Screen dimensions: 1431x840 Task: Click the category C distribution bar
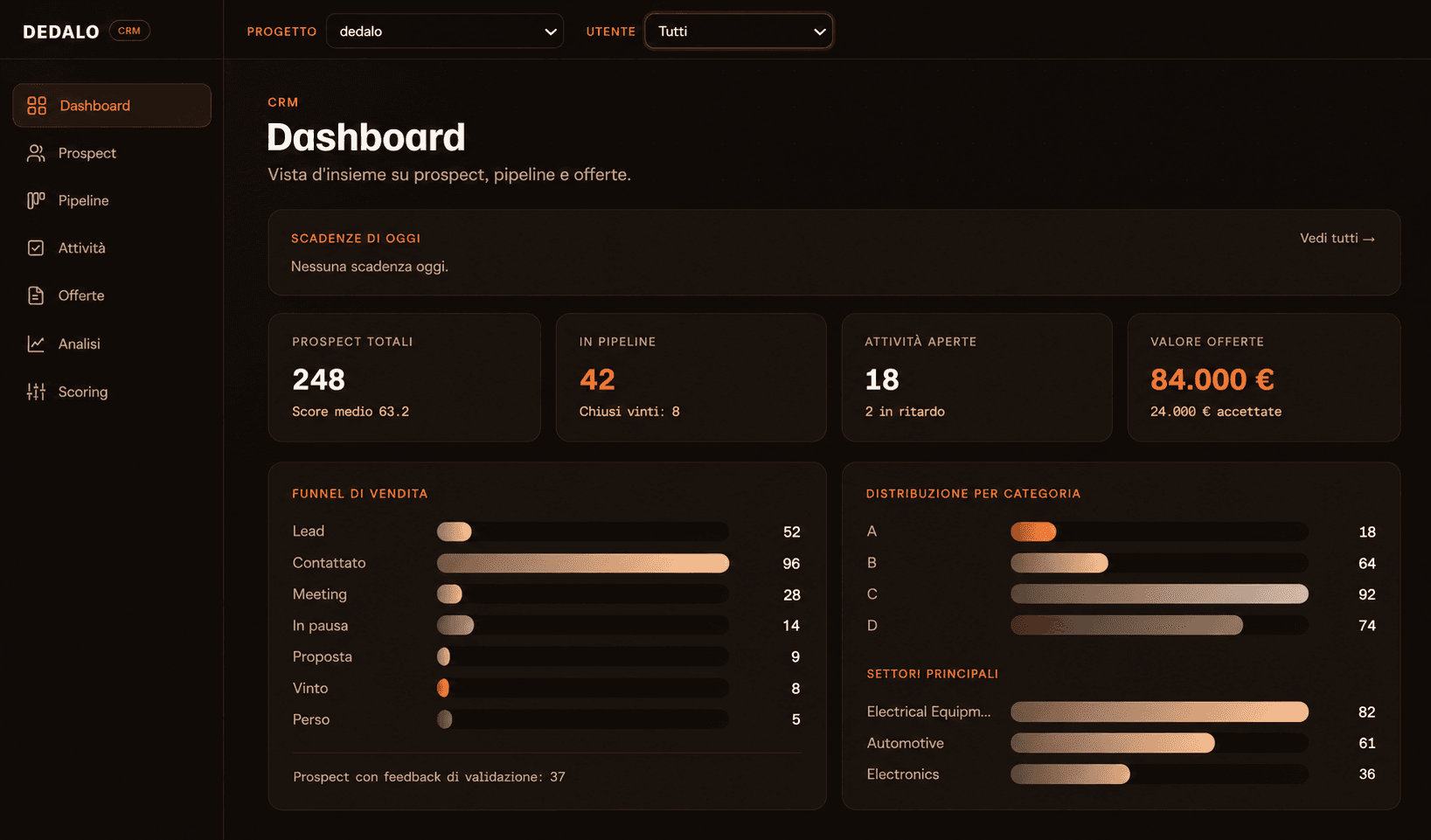[x=1160, y=594]
